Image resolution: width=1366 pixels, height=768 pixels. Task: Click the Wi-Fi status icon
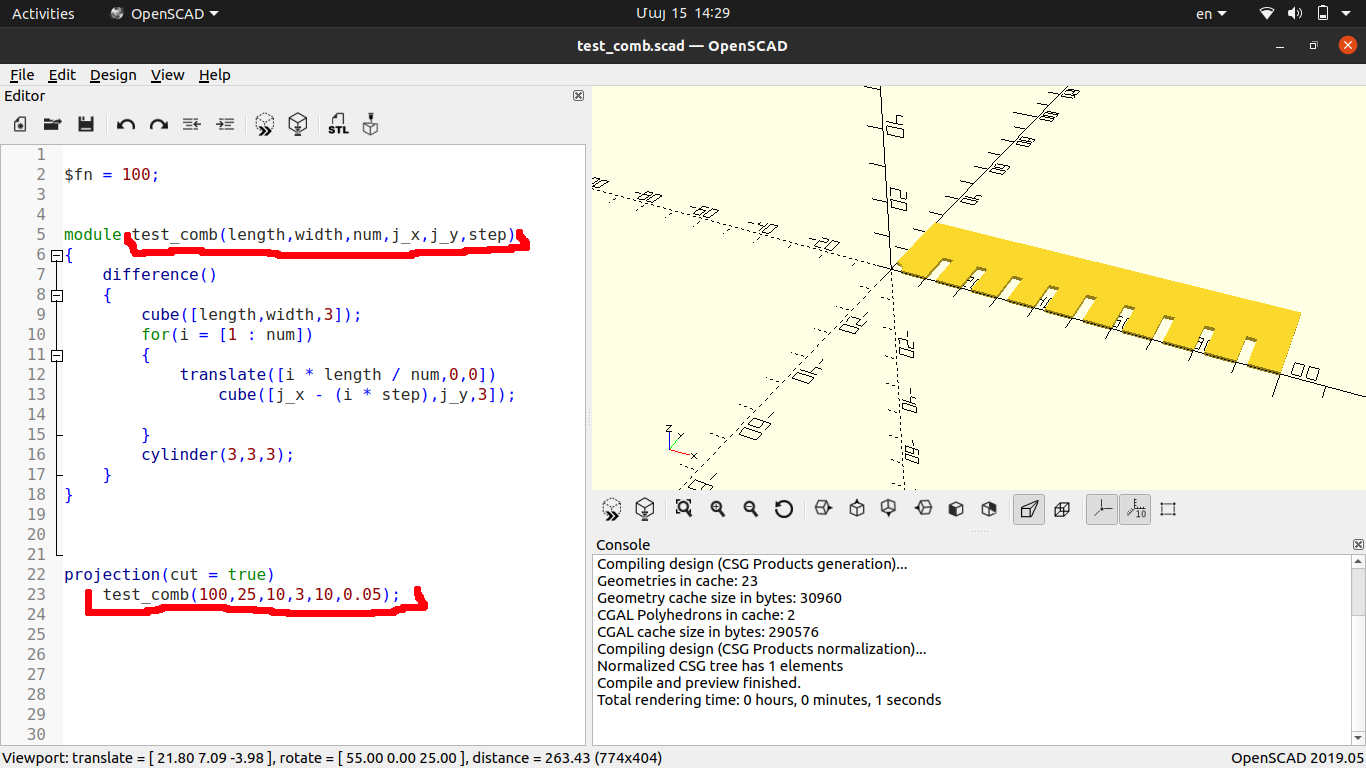[x=1267, y=13]
